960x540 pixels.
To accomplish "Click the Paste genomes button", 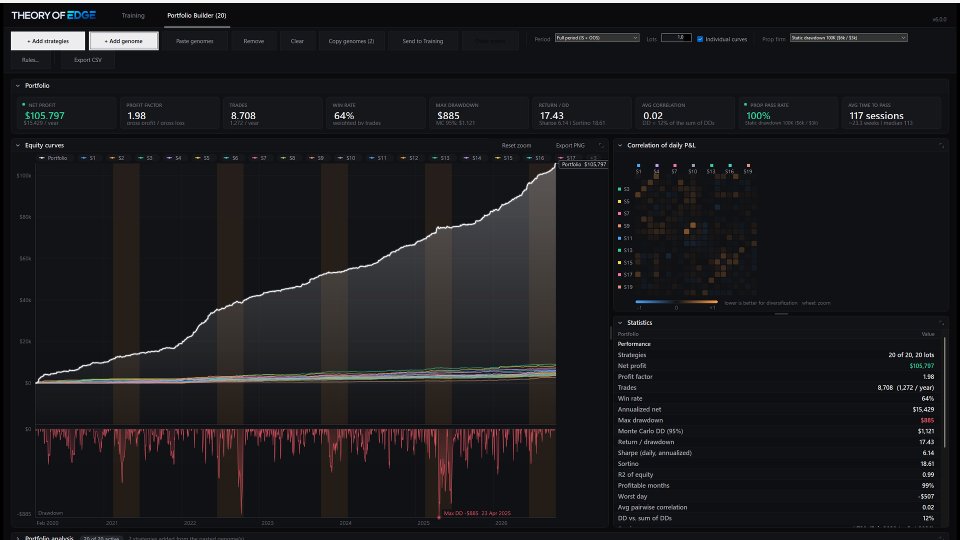I will (x=195, y=41).
